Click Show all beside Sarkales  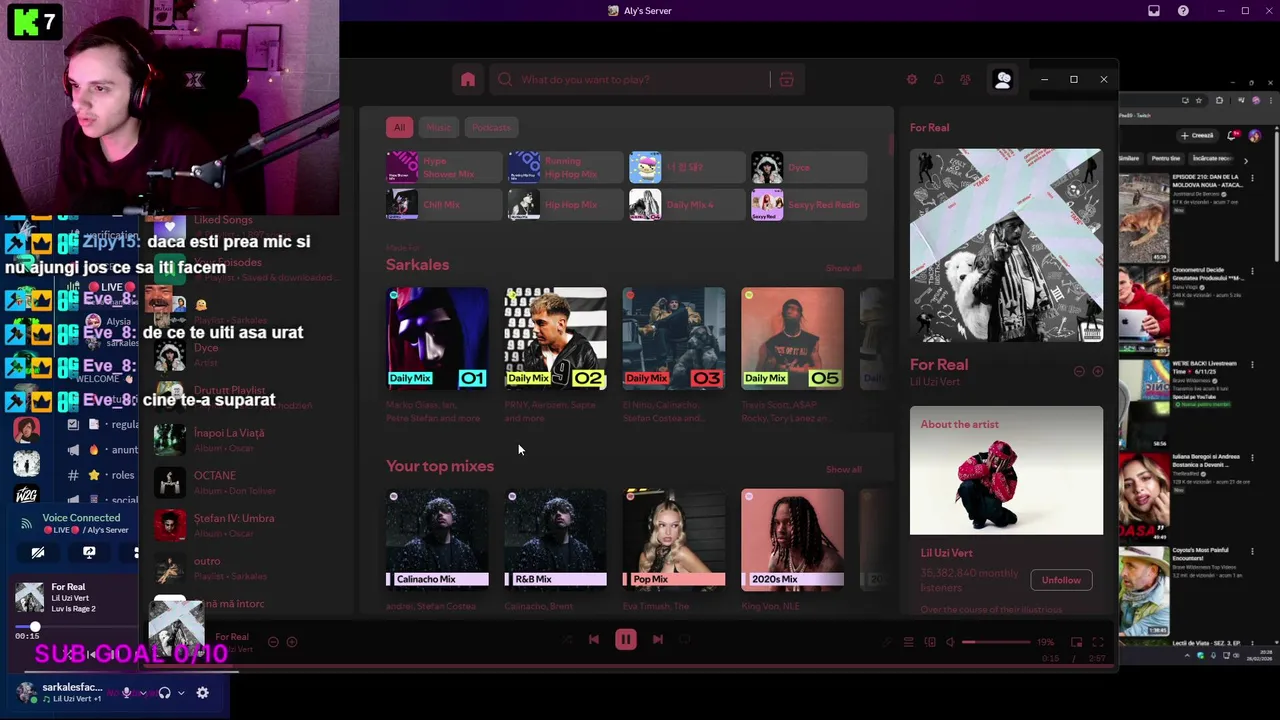843,268
